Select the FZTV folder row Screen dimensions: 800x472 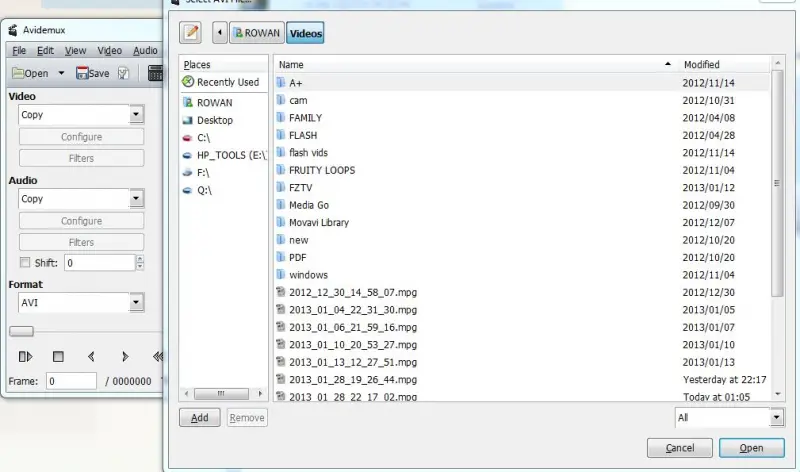click(x=522, y=188)
